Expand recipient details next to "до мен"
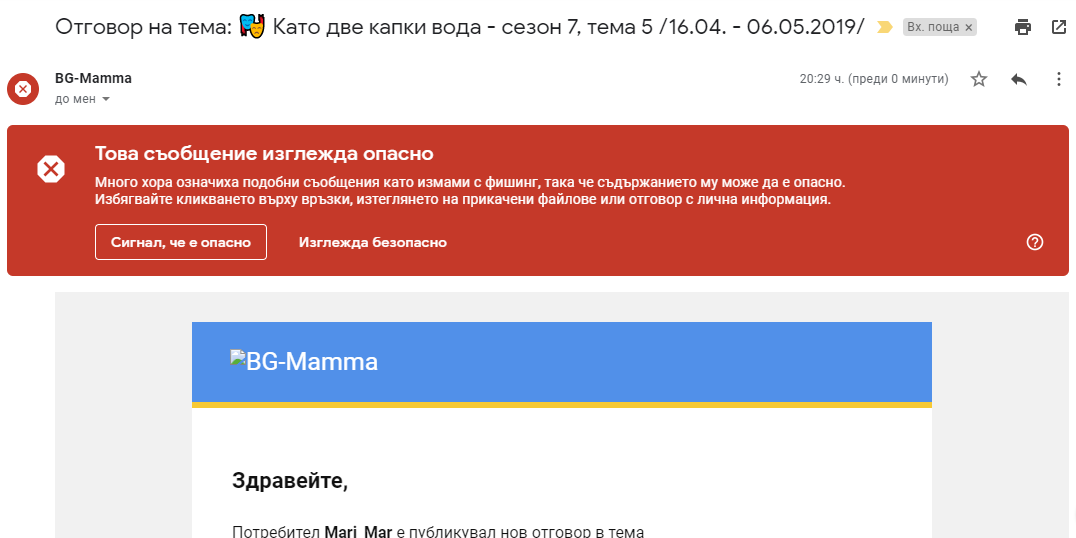 106,99
